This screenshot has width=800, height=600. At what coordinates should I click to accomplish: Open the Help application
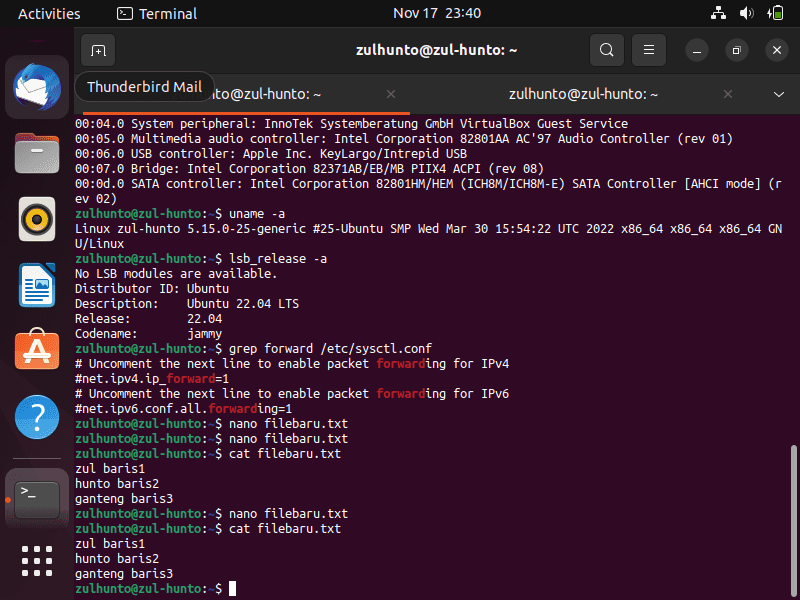[x=37, y=417]
